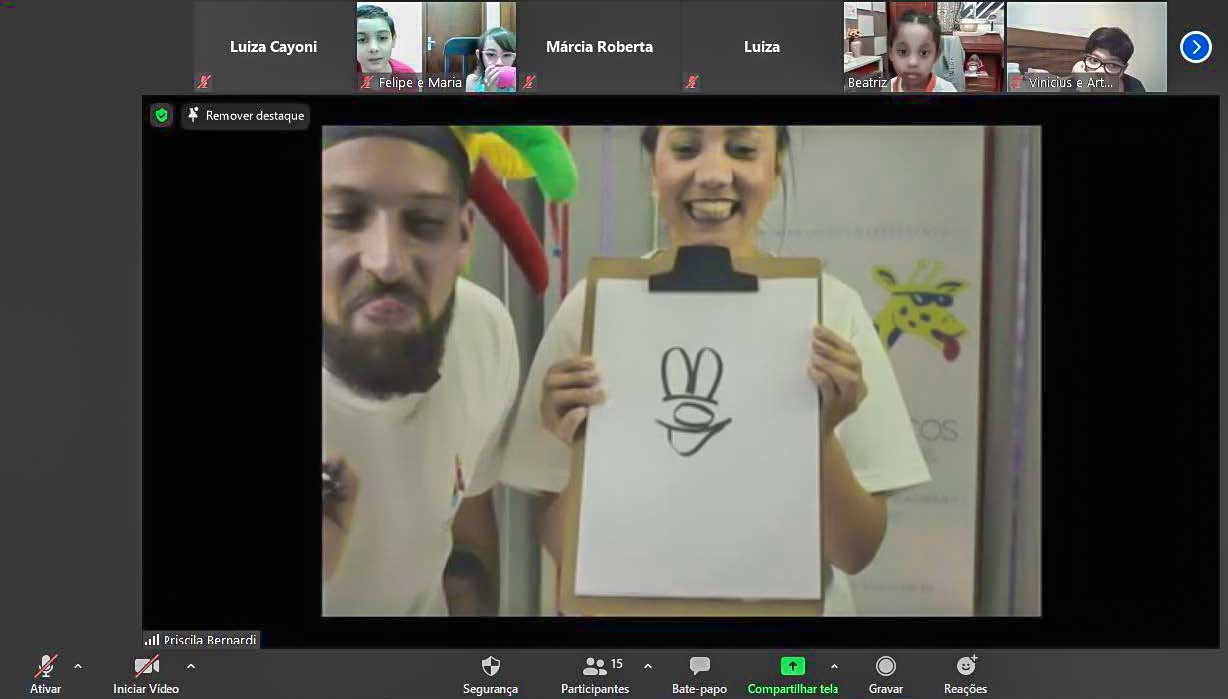Open the Reações emoji menu
Screen dimensions: 1228x699
965,674
